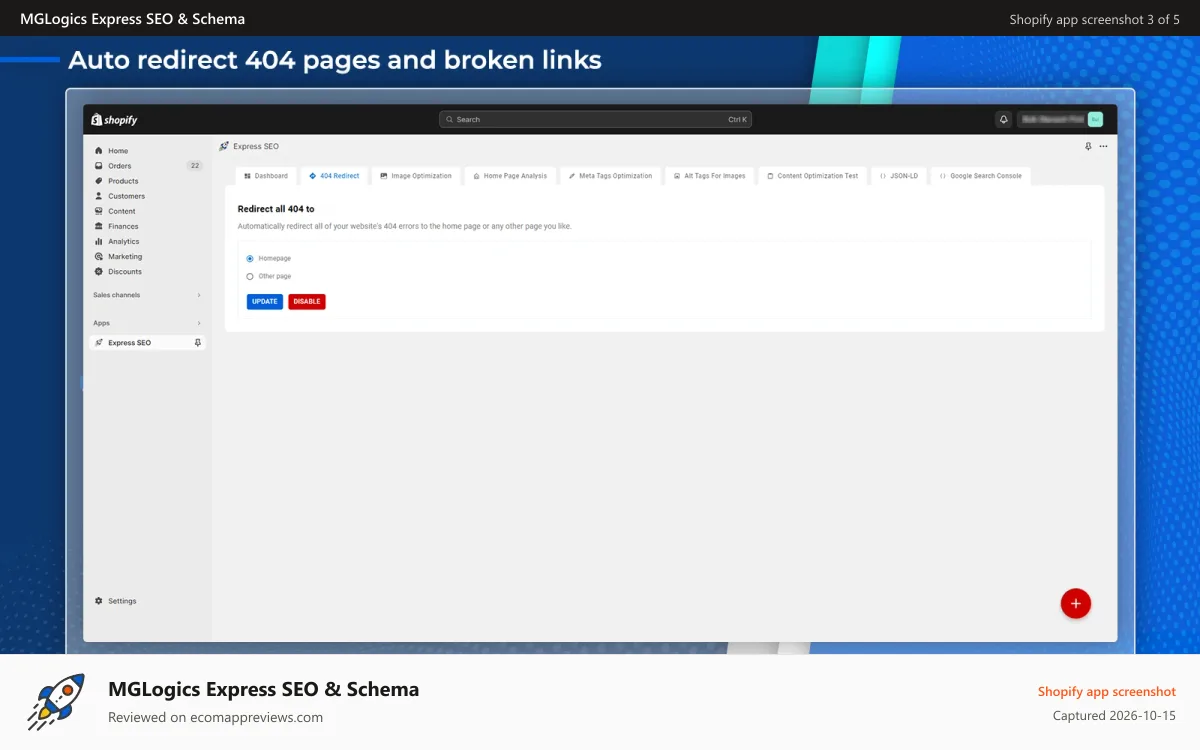Select the Homepage radio option
This screenshot has height=750, width=1200.
coord(250,259)
